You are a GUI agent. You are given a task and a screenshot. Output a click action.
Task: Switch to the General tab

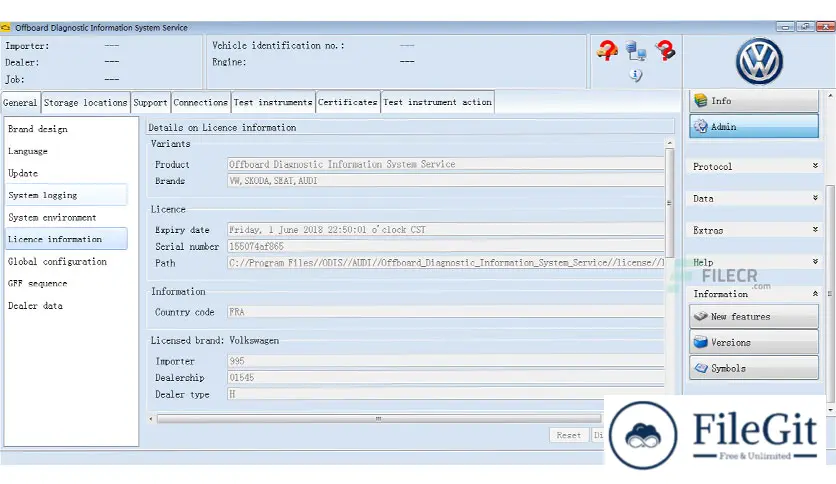pos(20,102)
